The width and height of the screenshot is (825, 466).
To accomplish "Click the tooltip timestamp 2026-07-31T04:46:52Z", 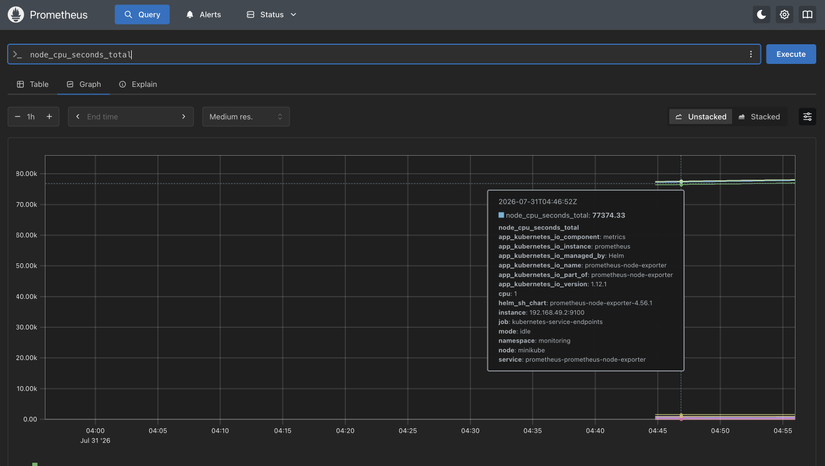I will [538, 201].
